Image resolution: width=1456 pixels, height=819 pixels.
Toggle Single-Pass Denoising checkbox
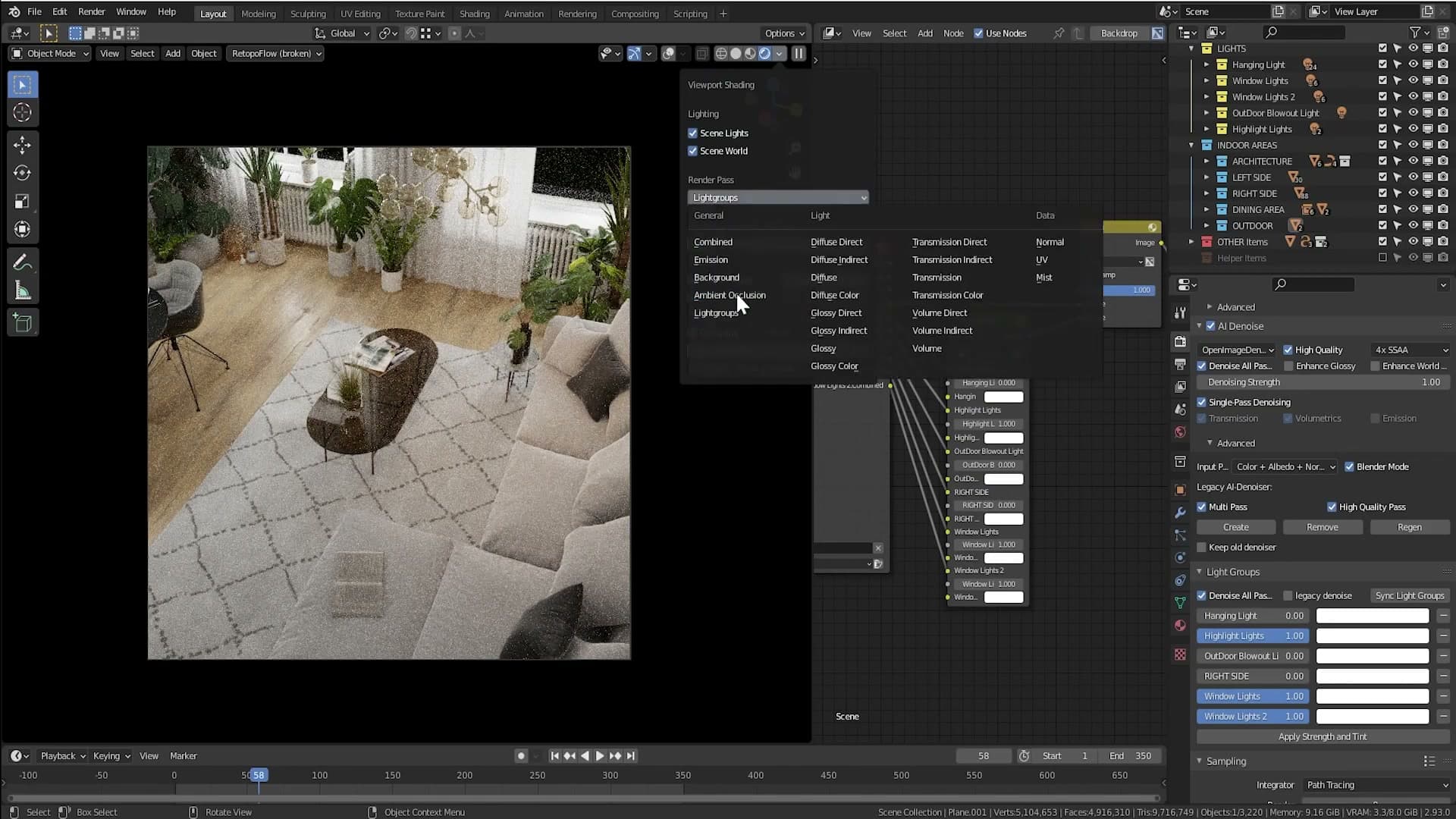click(1201, 402)
